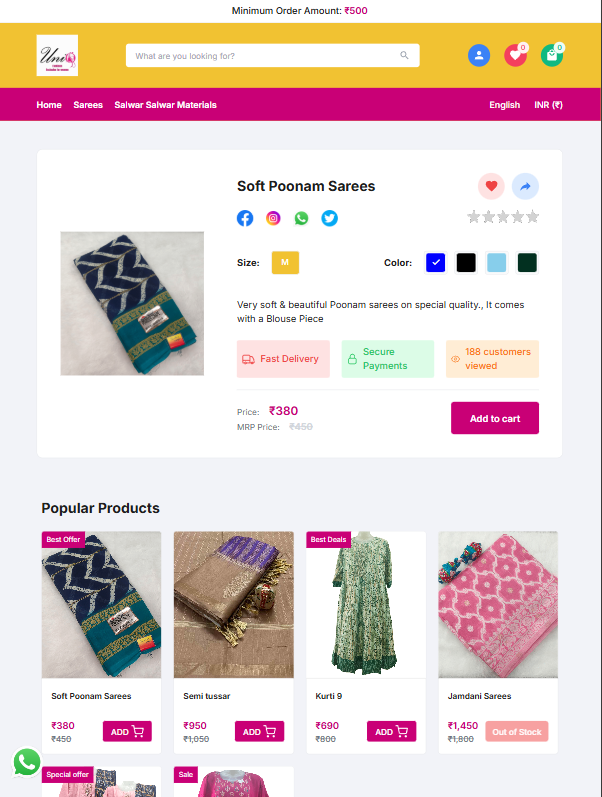
Task: Choose the light blue color swatch
Action: tap(496, 263)
